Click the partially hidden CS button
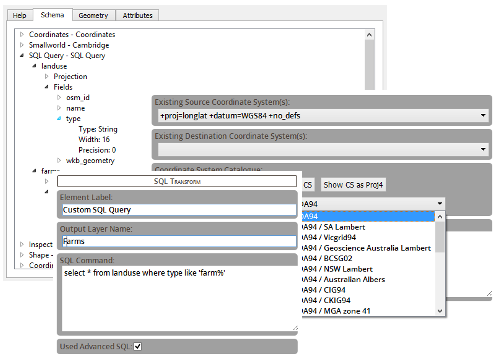 [307, 185]
